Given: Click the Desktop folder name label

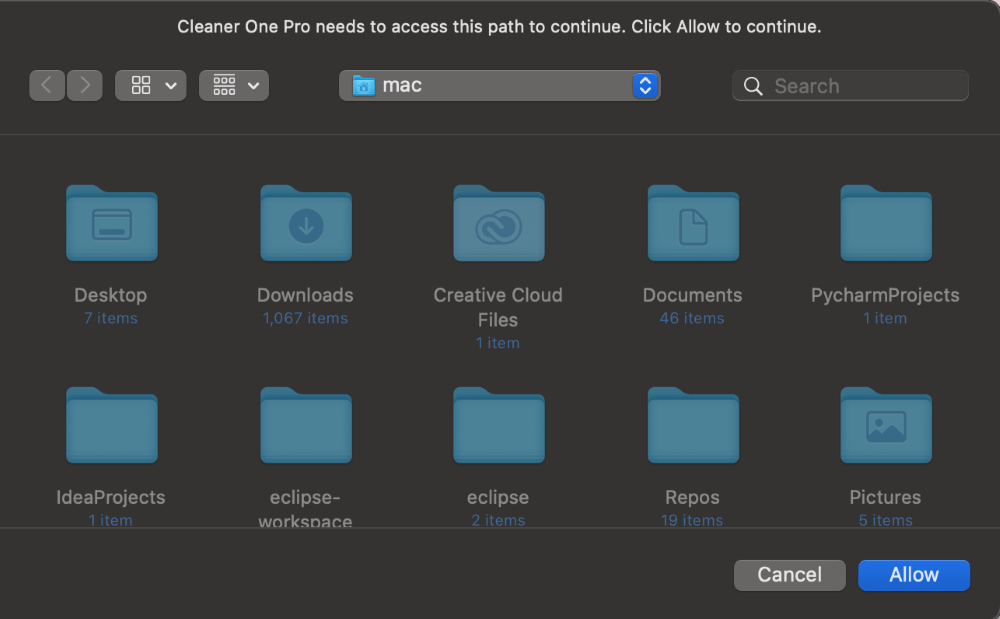Looking at the screenshot, I should (x=111, y=295).
